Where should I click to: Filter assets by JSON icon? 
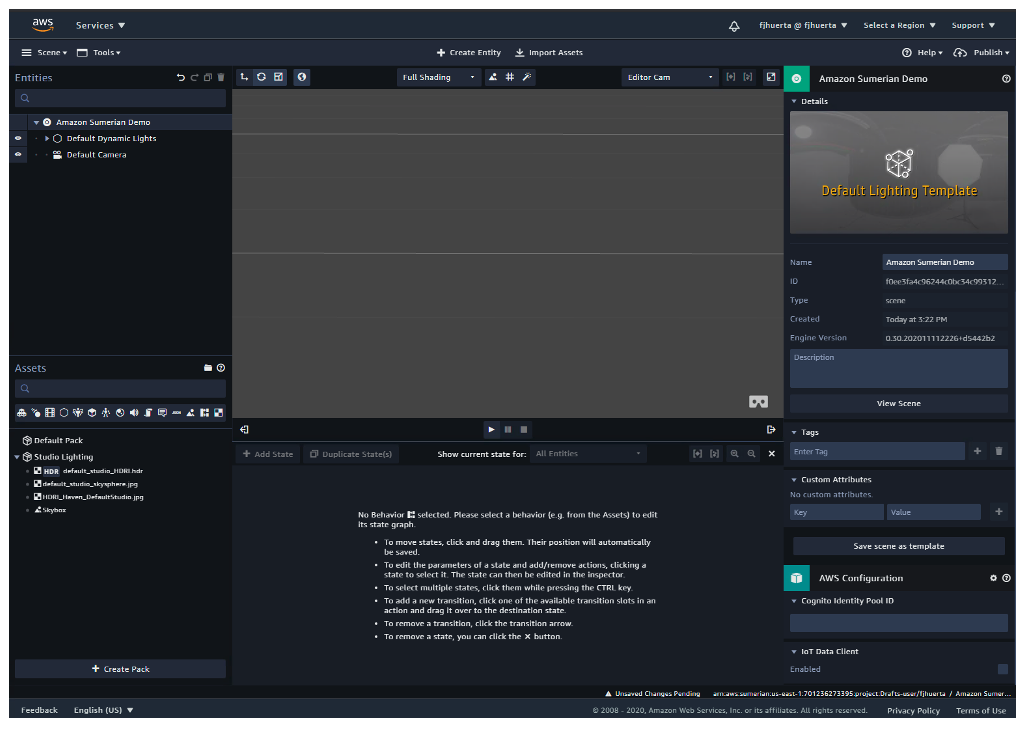coord(176,412)
